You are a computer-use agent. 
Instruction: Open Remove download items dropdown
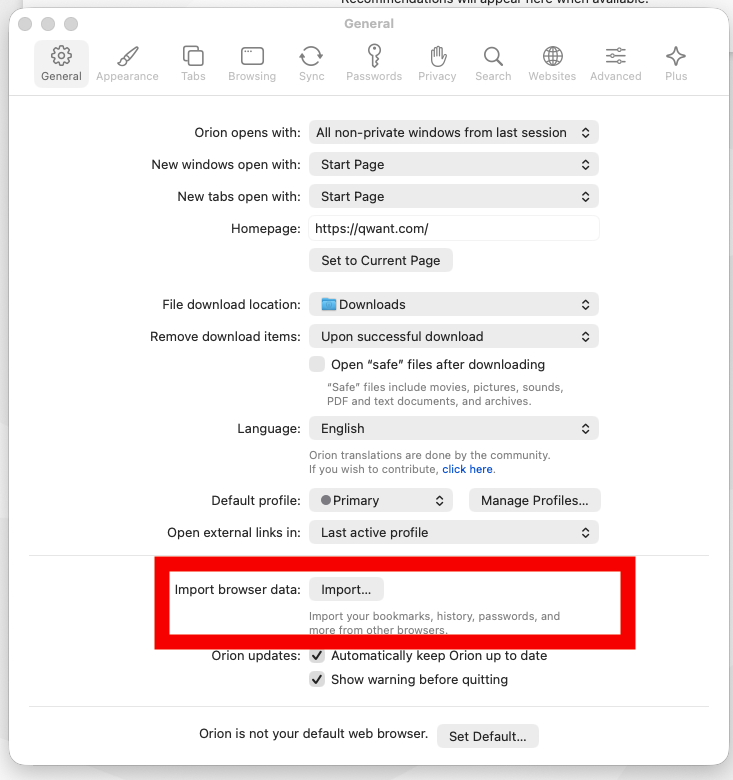click(454, 336)
